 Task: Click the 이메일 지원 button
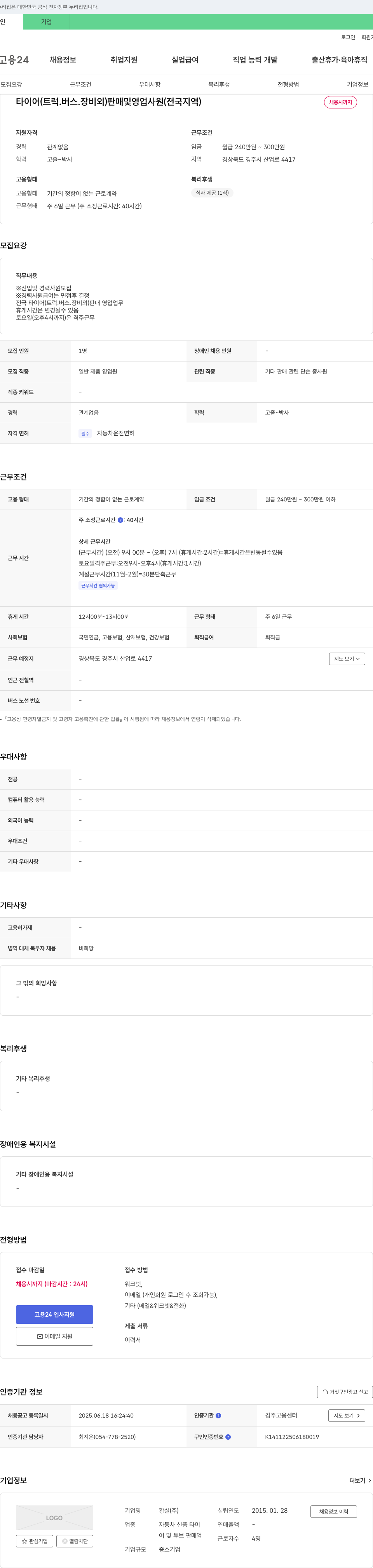click(x=55, y=1336)
